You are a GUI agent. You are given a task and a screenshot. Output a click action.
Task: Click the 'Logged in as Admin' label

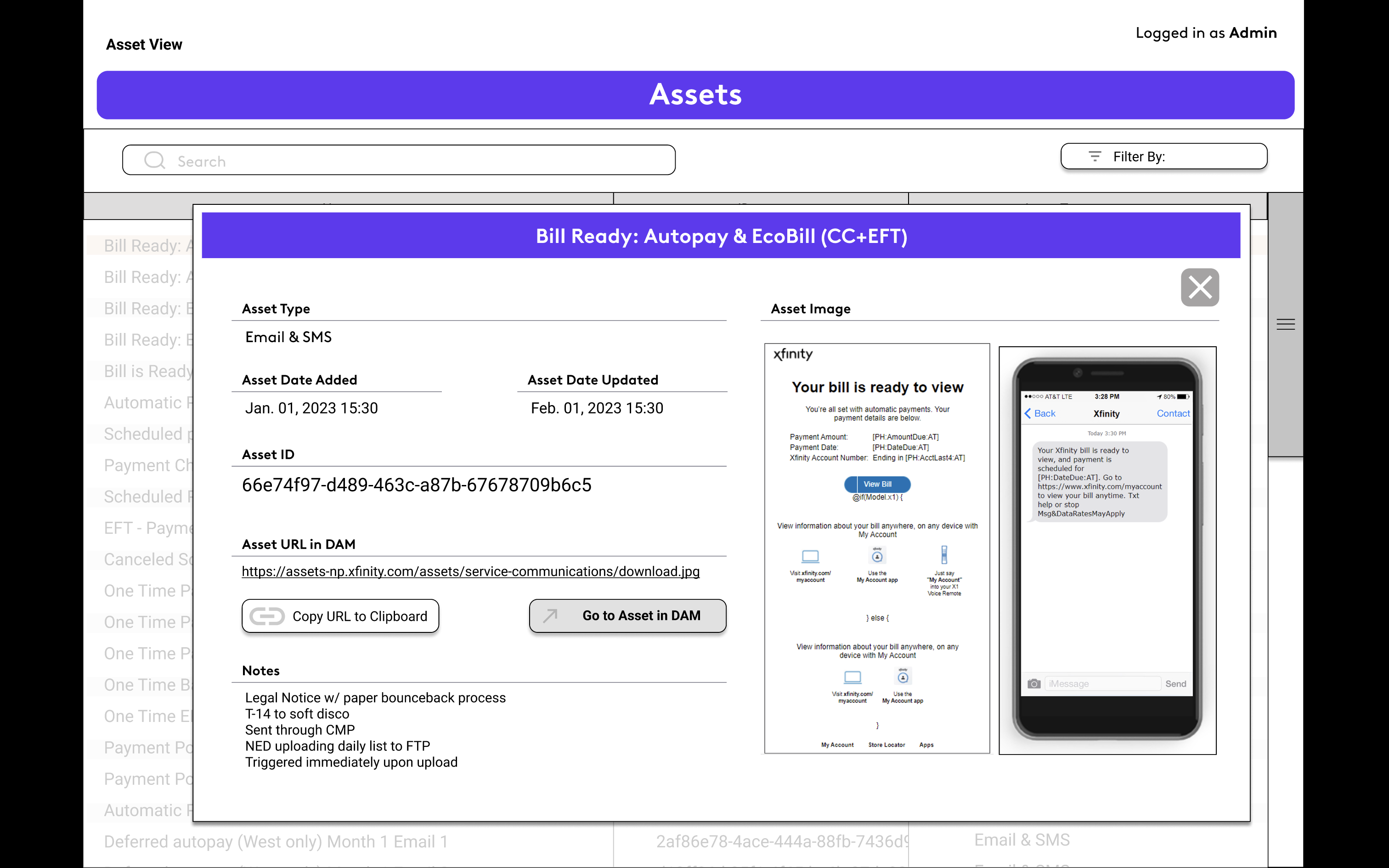(x=1206, y=33)
